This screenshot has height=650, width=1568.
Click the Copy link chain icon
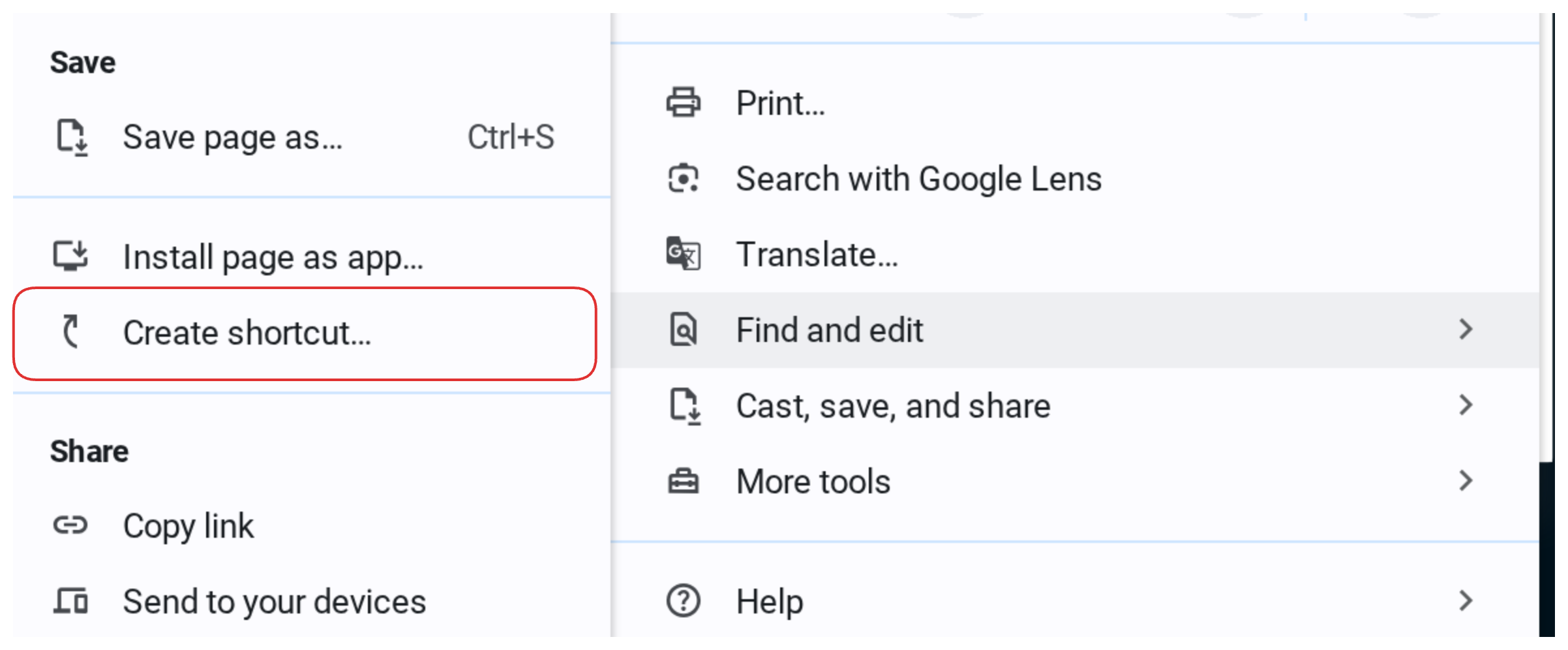tap(70, 525)
